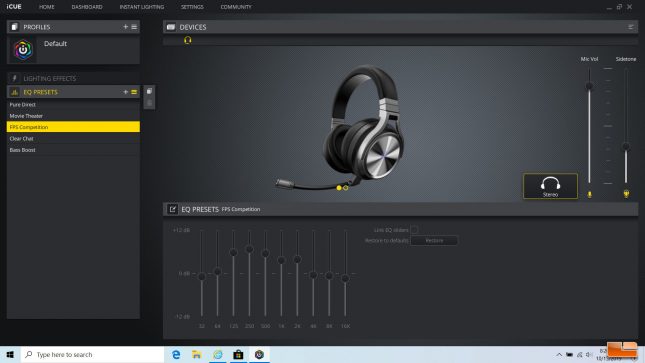Open the Devices panel options menu
The height and width of the screenshot is (363, 645).
click(x=631, y=27)
